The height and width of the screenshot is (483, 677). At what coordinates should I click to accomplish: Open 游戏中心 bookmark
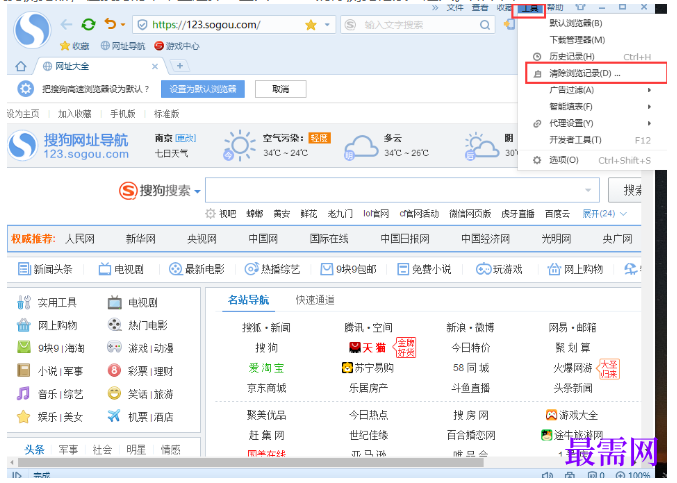point(177,46)
